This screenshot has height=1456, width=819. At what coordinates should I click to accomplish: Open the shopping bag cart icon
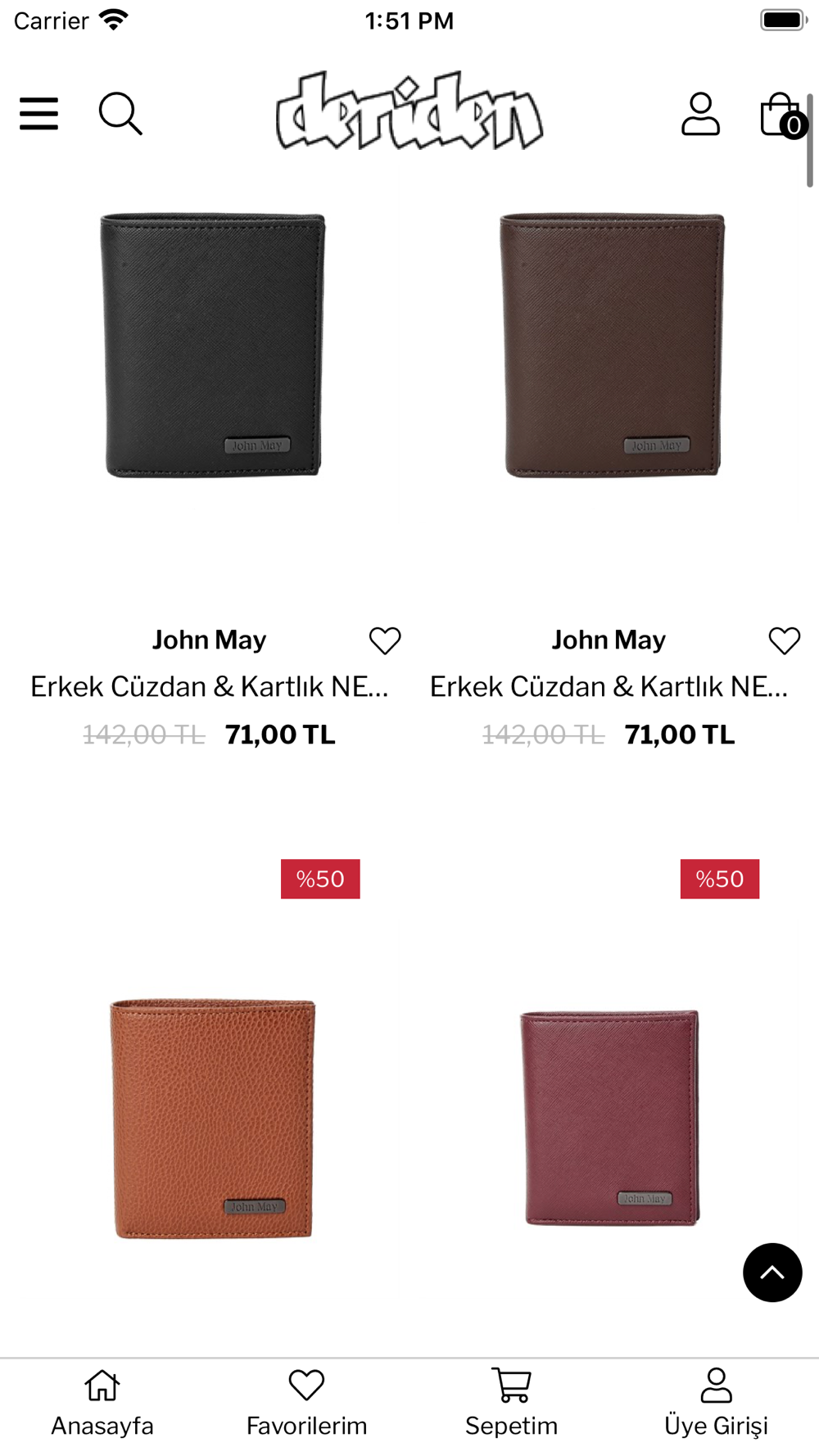782,115
